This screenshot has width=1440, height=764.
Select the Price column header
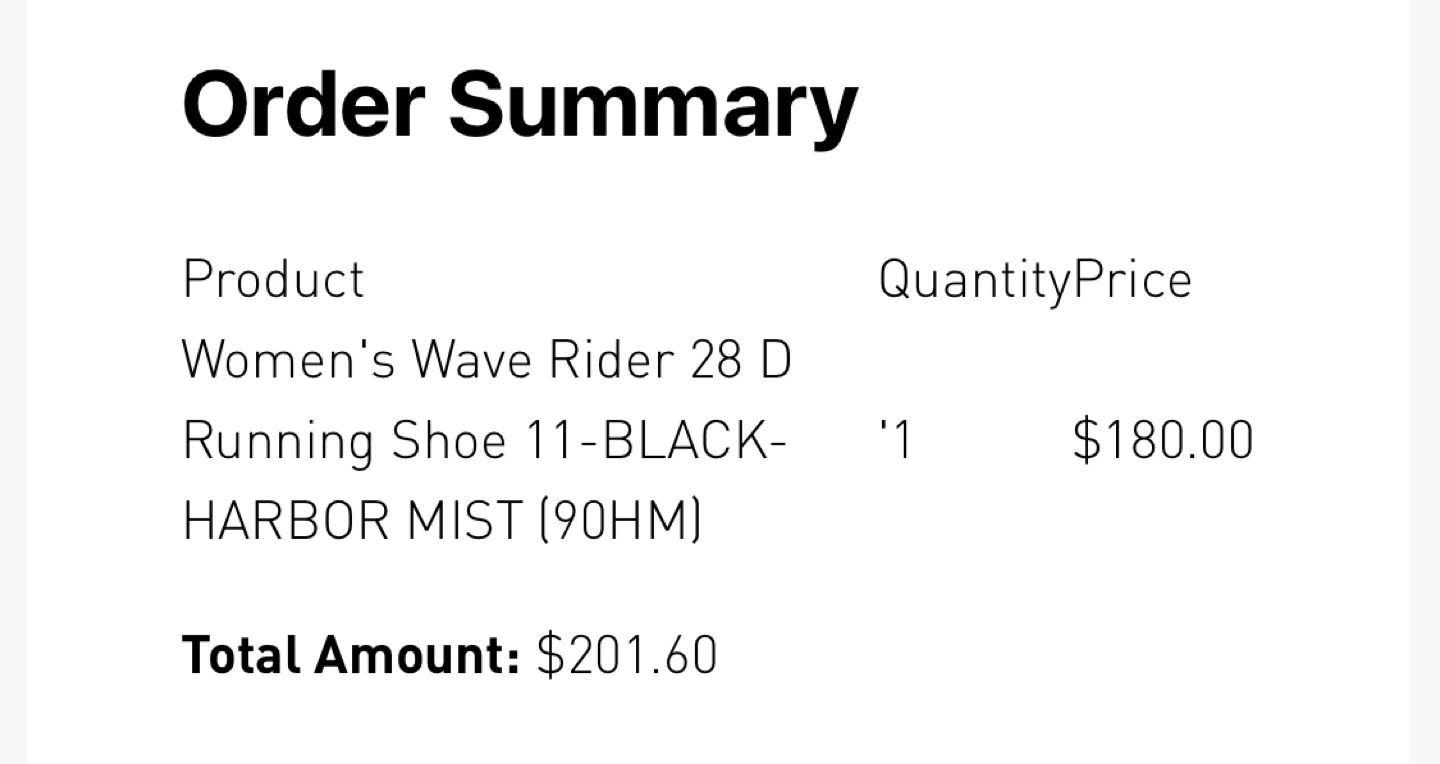pos(1133,280)
